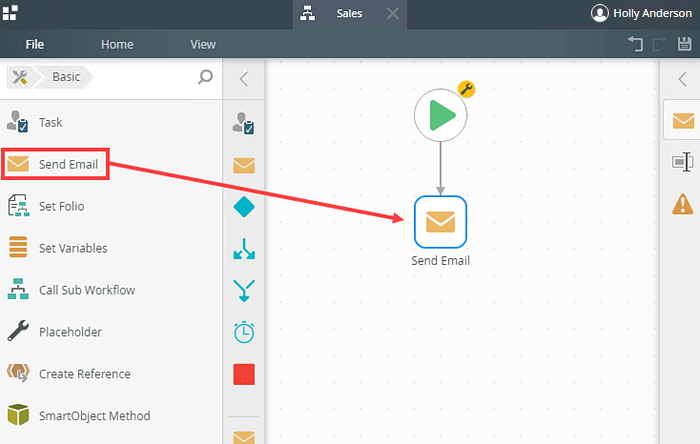Screen dimensions: 700x444
Task: Click the split arrows icon
Action: pyautogui.click(x=244, y=249)
